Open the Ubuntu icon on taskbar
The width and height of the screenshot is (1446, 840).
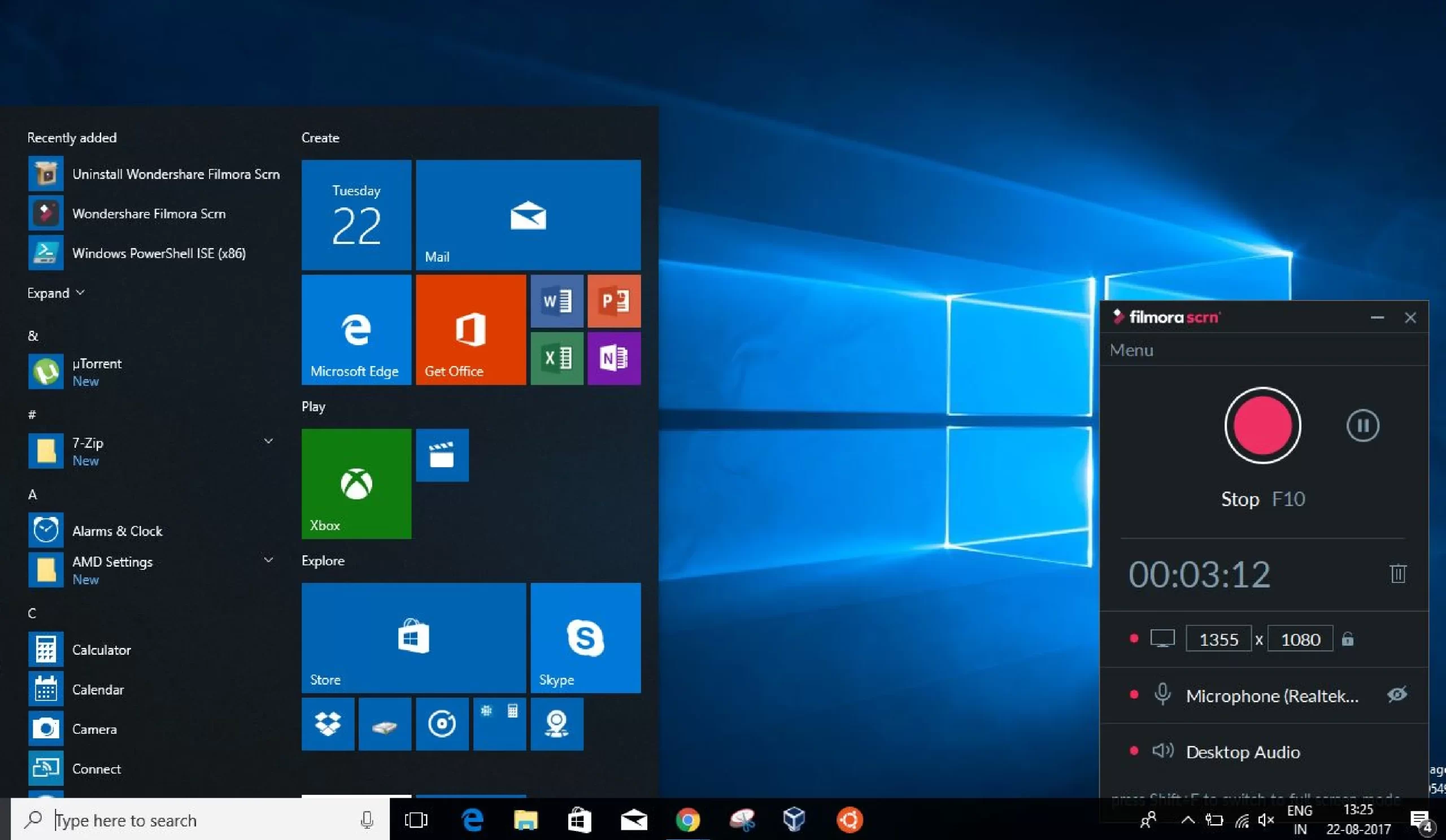pos(849,820)
